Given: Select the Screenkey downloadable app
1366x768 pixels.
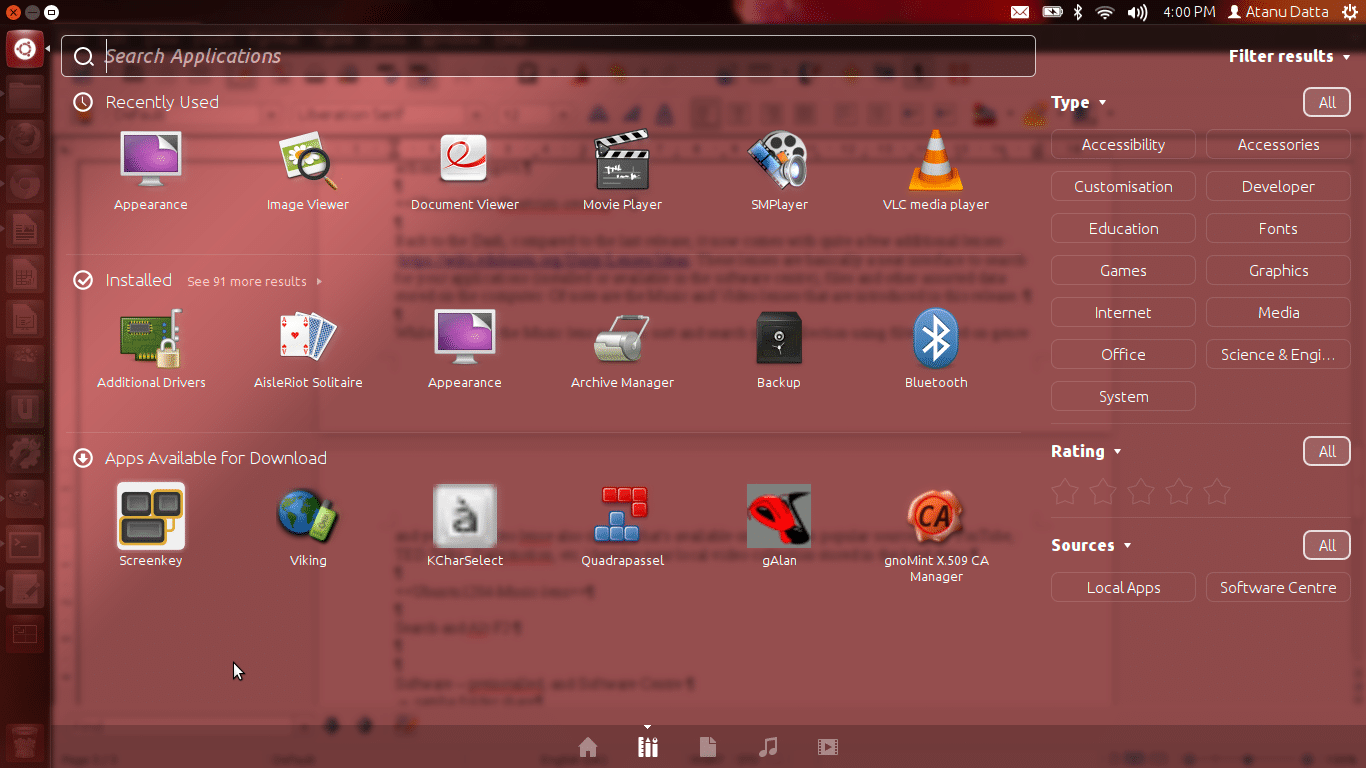Looking at the screenshot, I should (151, 517).
